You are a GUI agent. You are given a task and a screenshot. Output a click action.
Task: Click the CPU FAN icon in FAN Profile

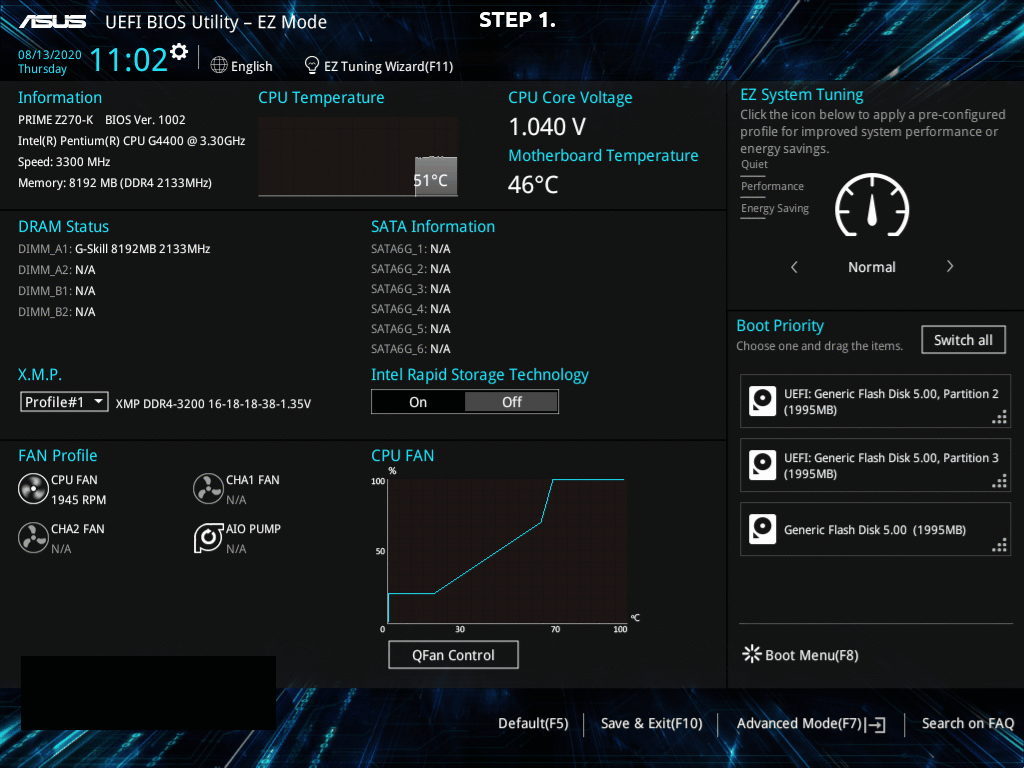33,489
